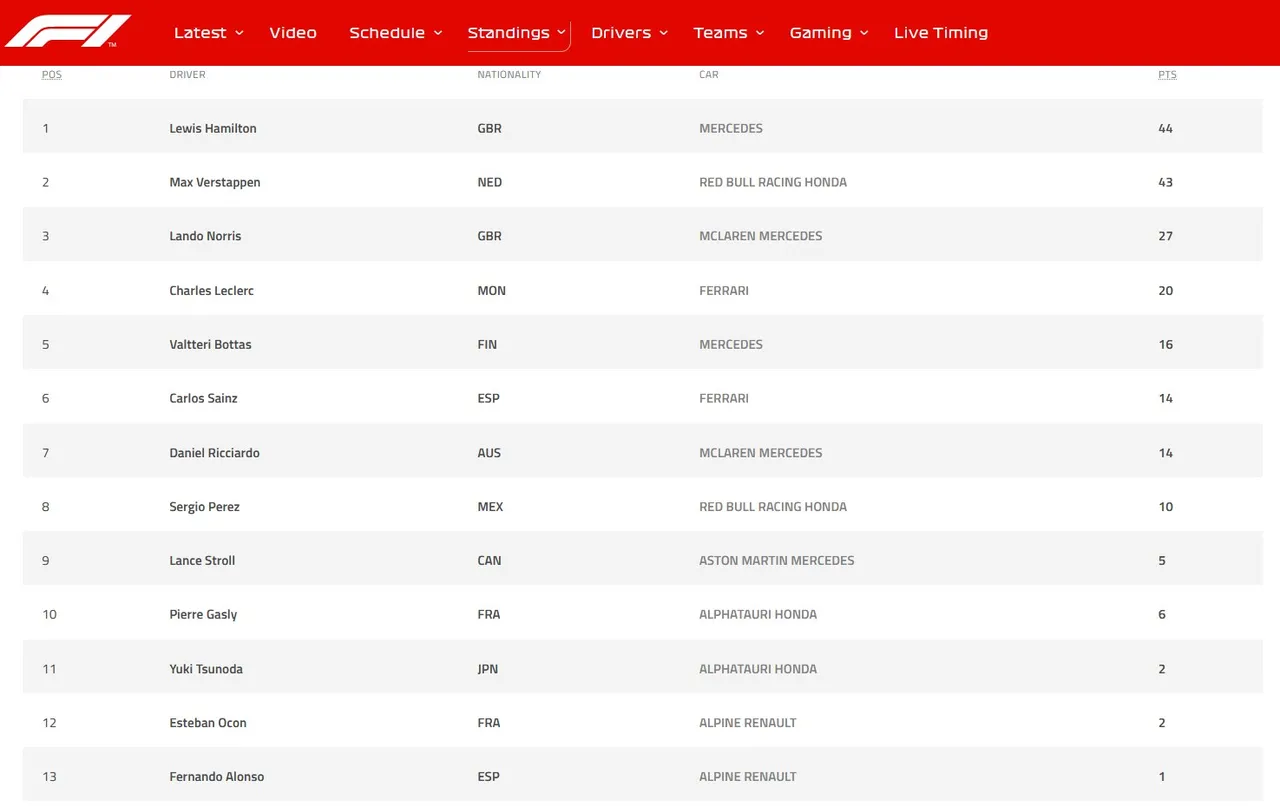Image resolution: width=1280 pixels, height=806 pixels.
Task: Open Pierre Gasly's driver page
Action: [x=203, y=614]
